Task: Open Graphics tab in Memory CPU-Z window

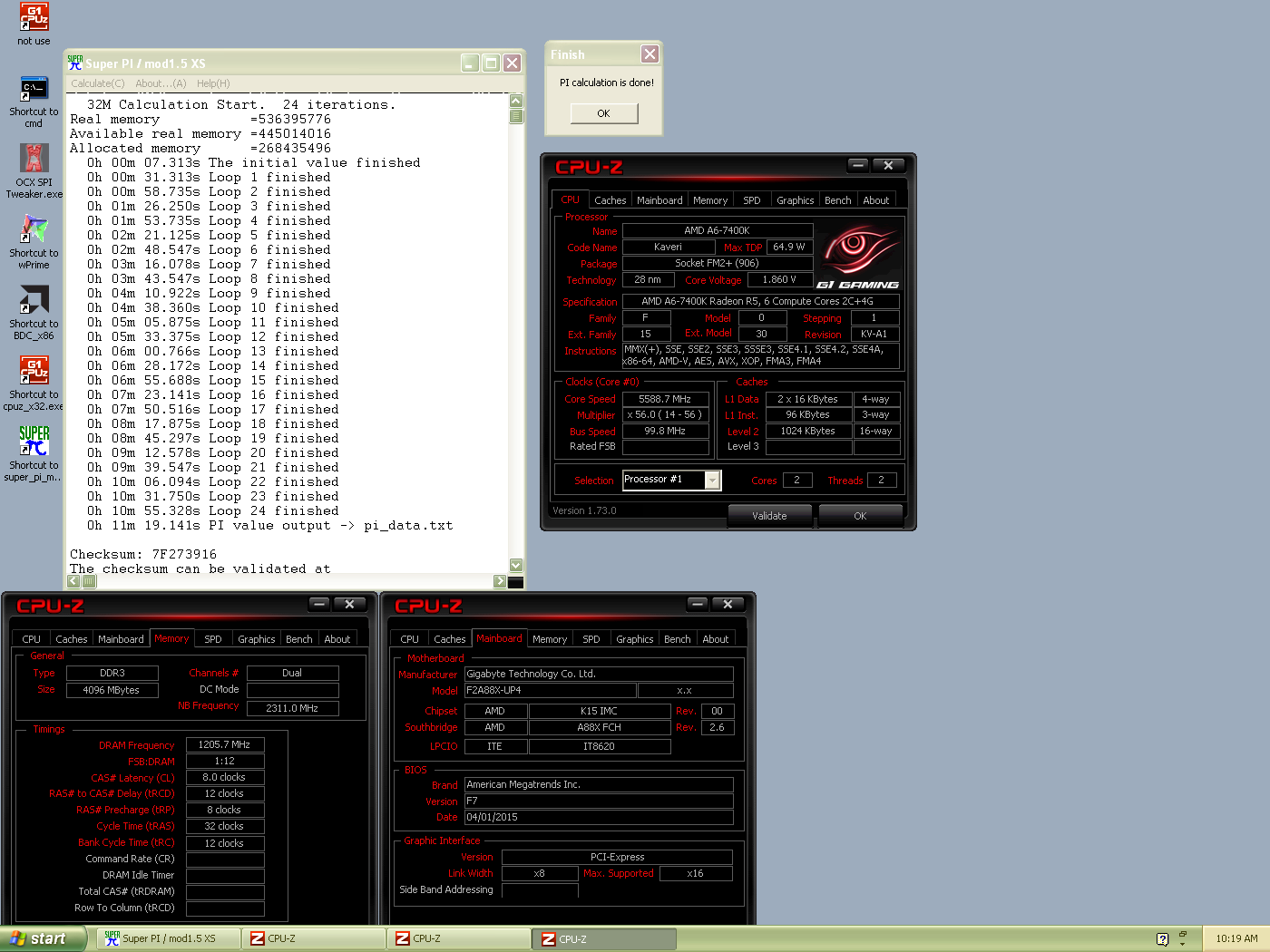Action: (x=257, y=639)
